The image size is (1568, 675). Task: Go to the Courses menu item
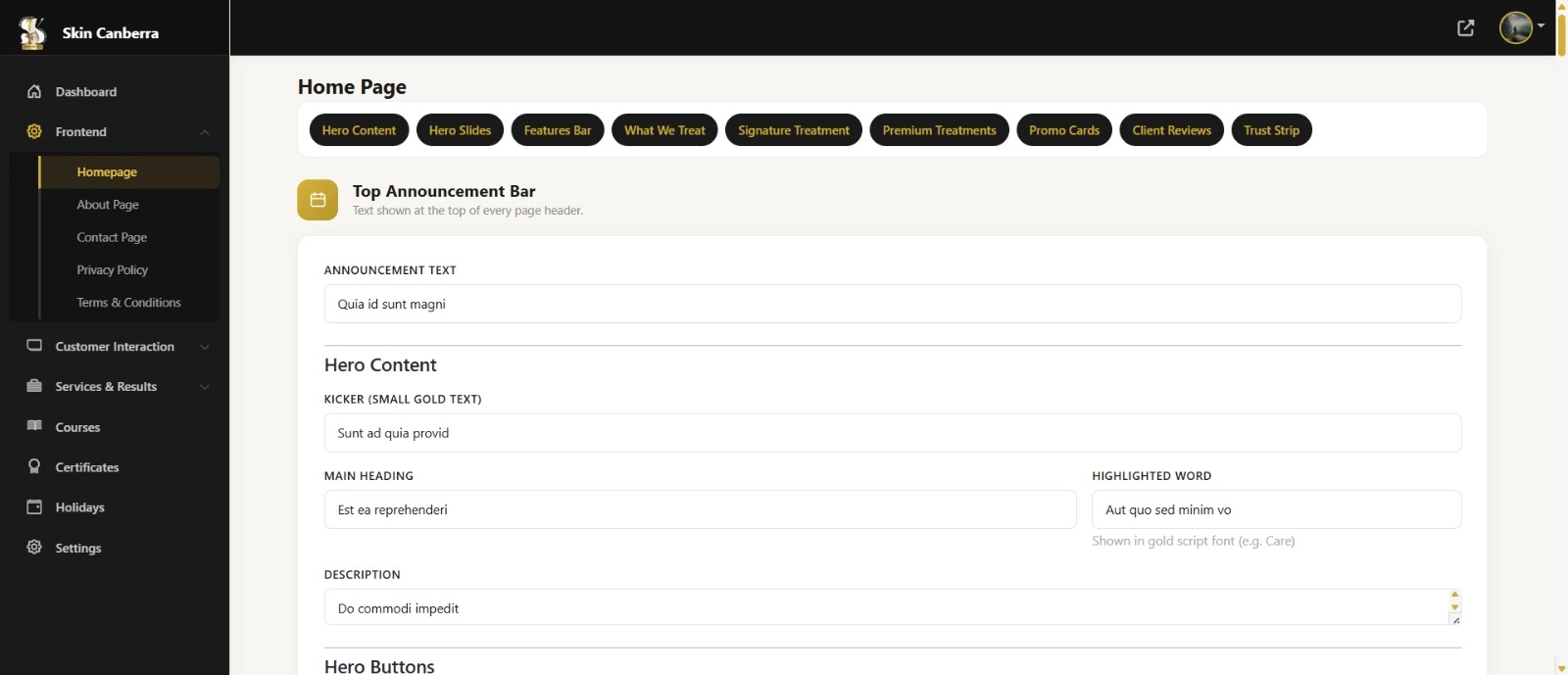pos(115,427)
